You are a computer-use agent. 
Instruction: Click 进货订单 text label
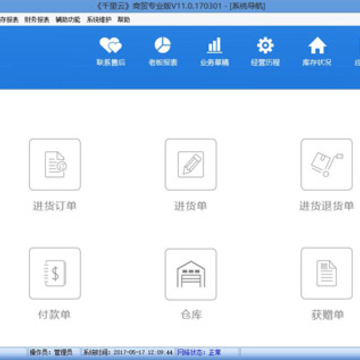click(x=55, y=206)
